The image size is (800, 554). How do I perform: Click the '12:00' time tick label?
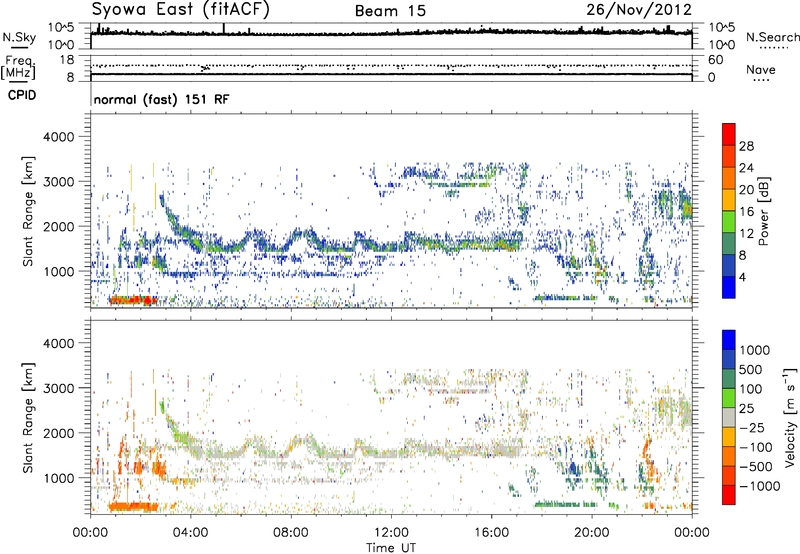tap(391, 533)
